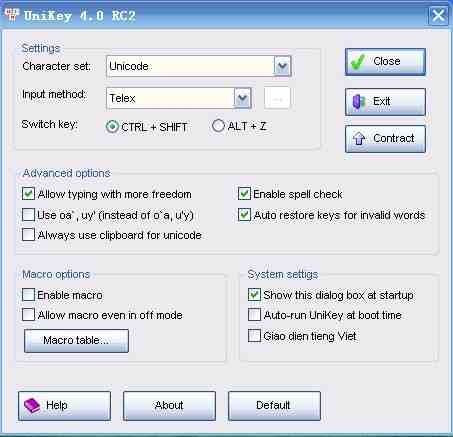This screenshot has height=437, width=453.
Task: Switch to Giao dien tieng Viet
Action: [x=254, y=336]
